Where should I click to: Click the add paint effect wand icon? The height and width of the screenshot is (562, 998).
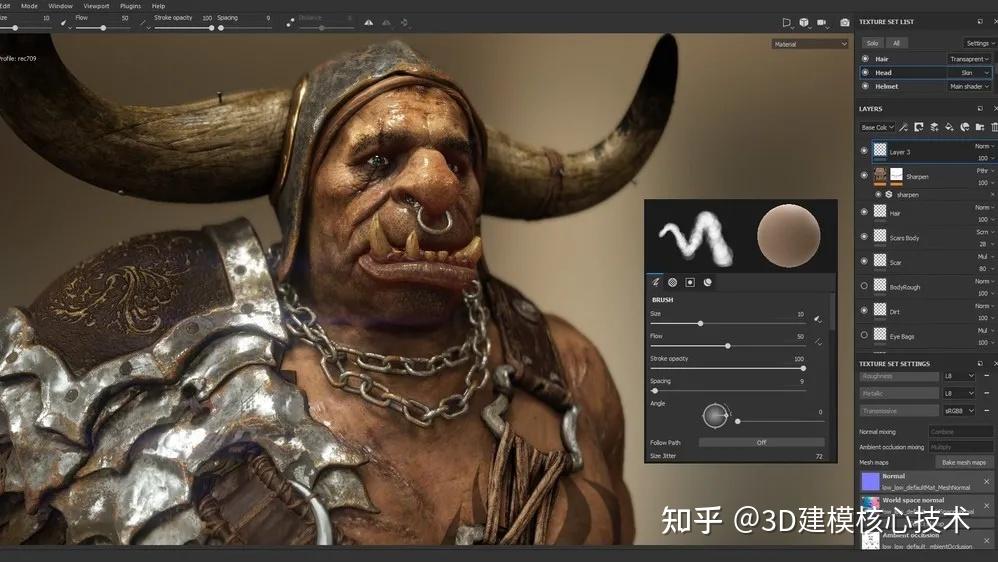click(903, 127)
